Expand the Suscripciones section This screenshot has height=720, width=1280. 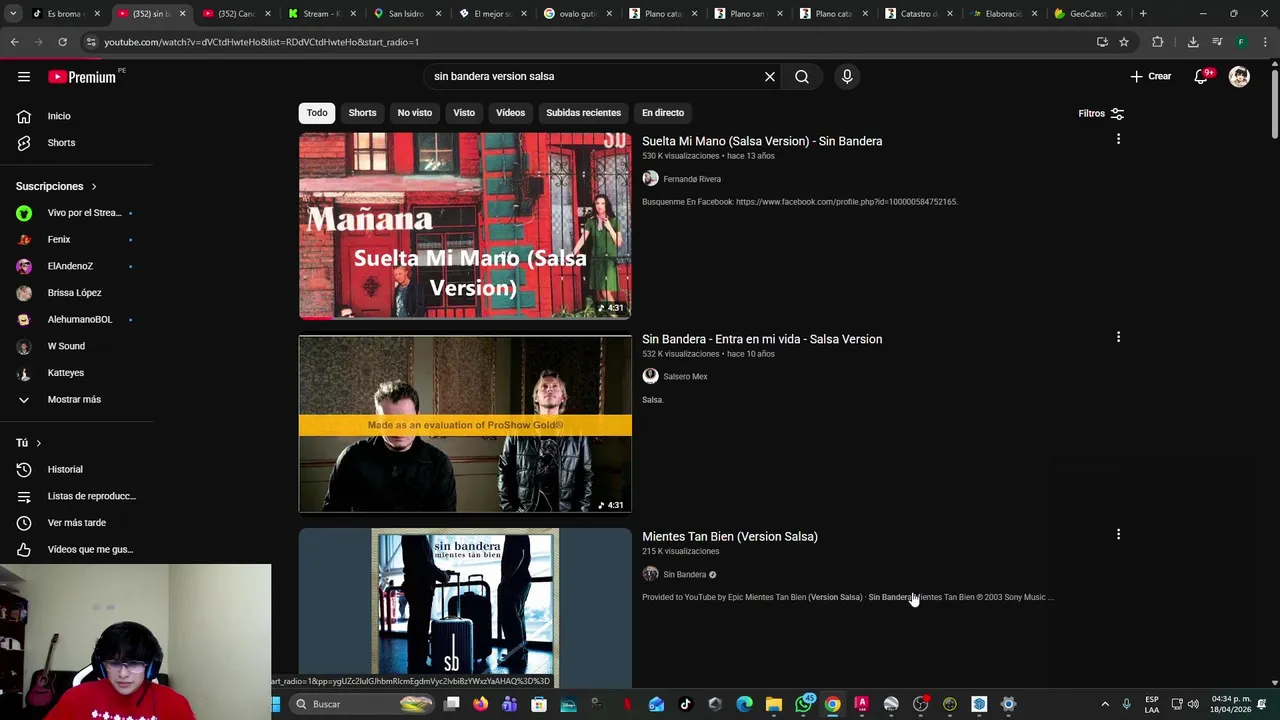click(56, 186)
